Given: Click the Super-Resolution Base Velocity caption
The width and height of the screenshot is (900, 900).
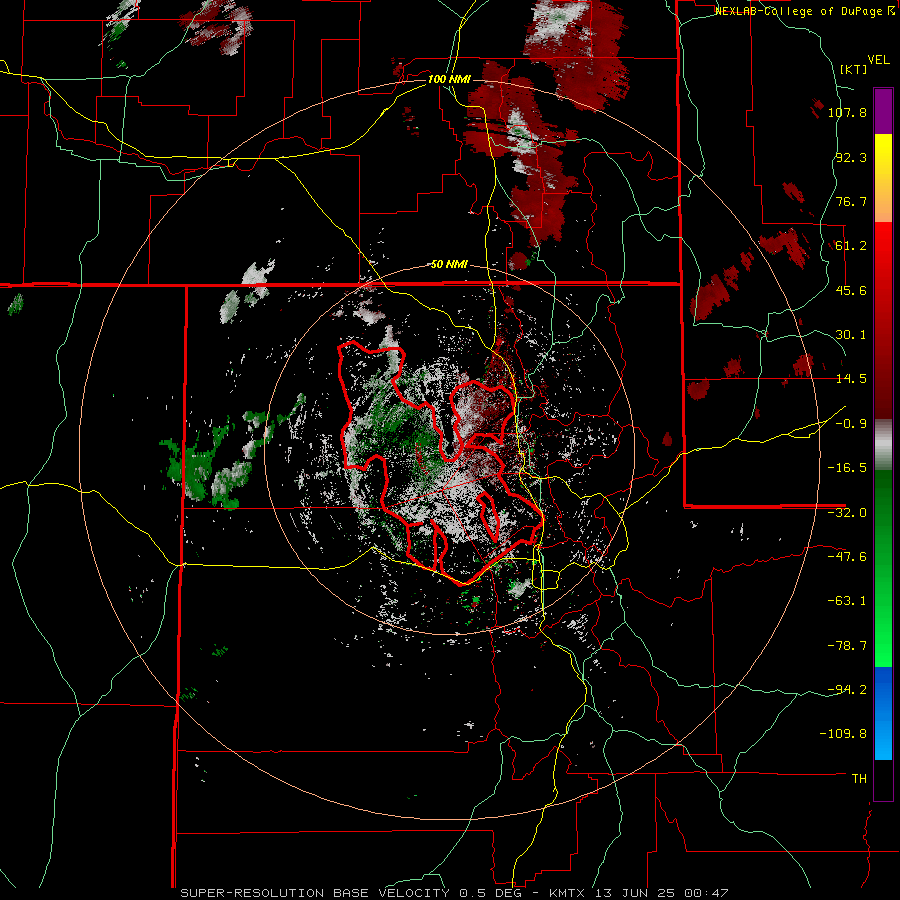Looking at the screenshot, I should pos(454,893).
